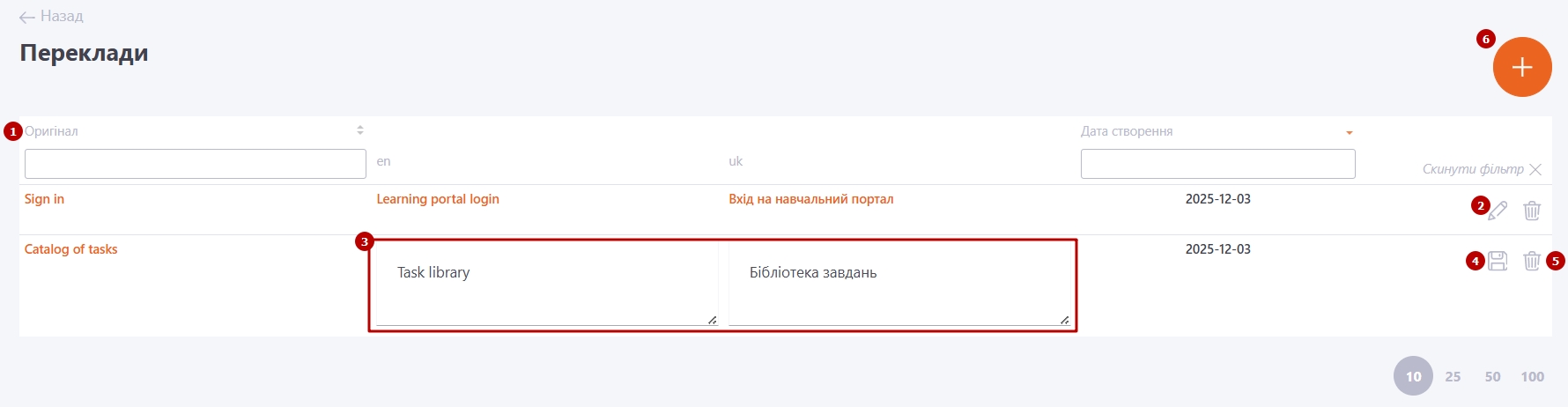Click the orange plus add button
The image size is (1568, 407).
[x=1521, y=67]
